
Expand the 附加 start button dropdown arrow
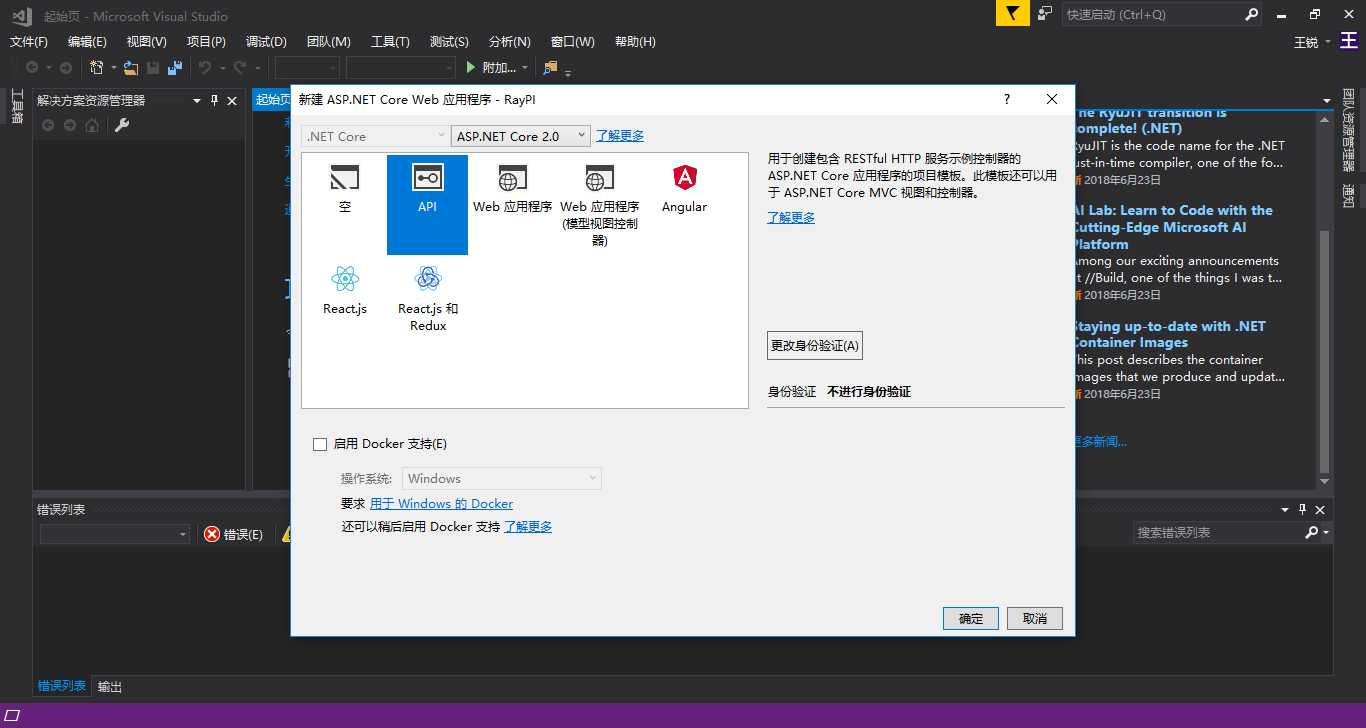pyautogui.click(x=525, y=67)
